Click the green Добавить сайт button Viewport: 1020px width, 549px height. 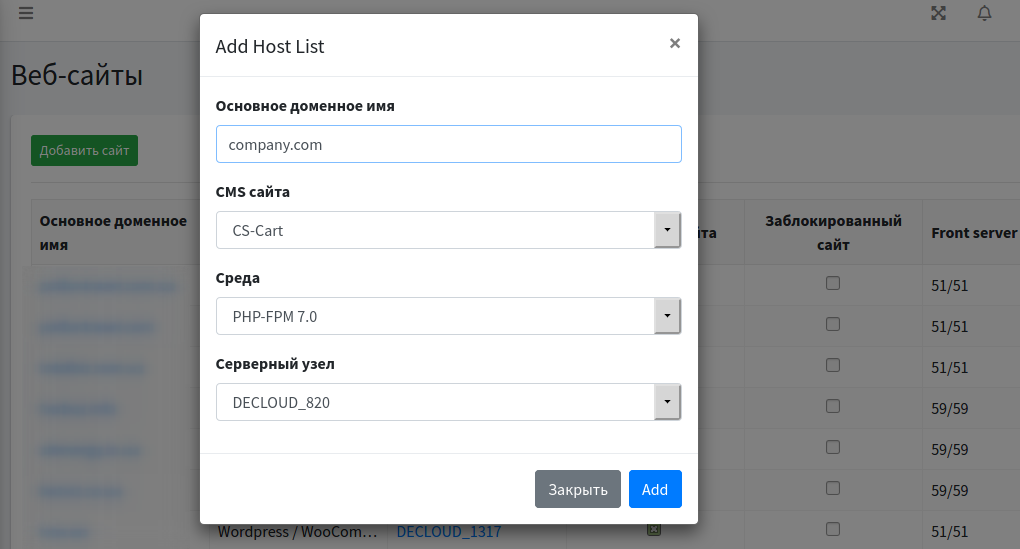(x=84, y=151)
